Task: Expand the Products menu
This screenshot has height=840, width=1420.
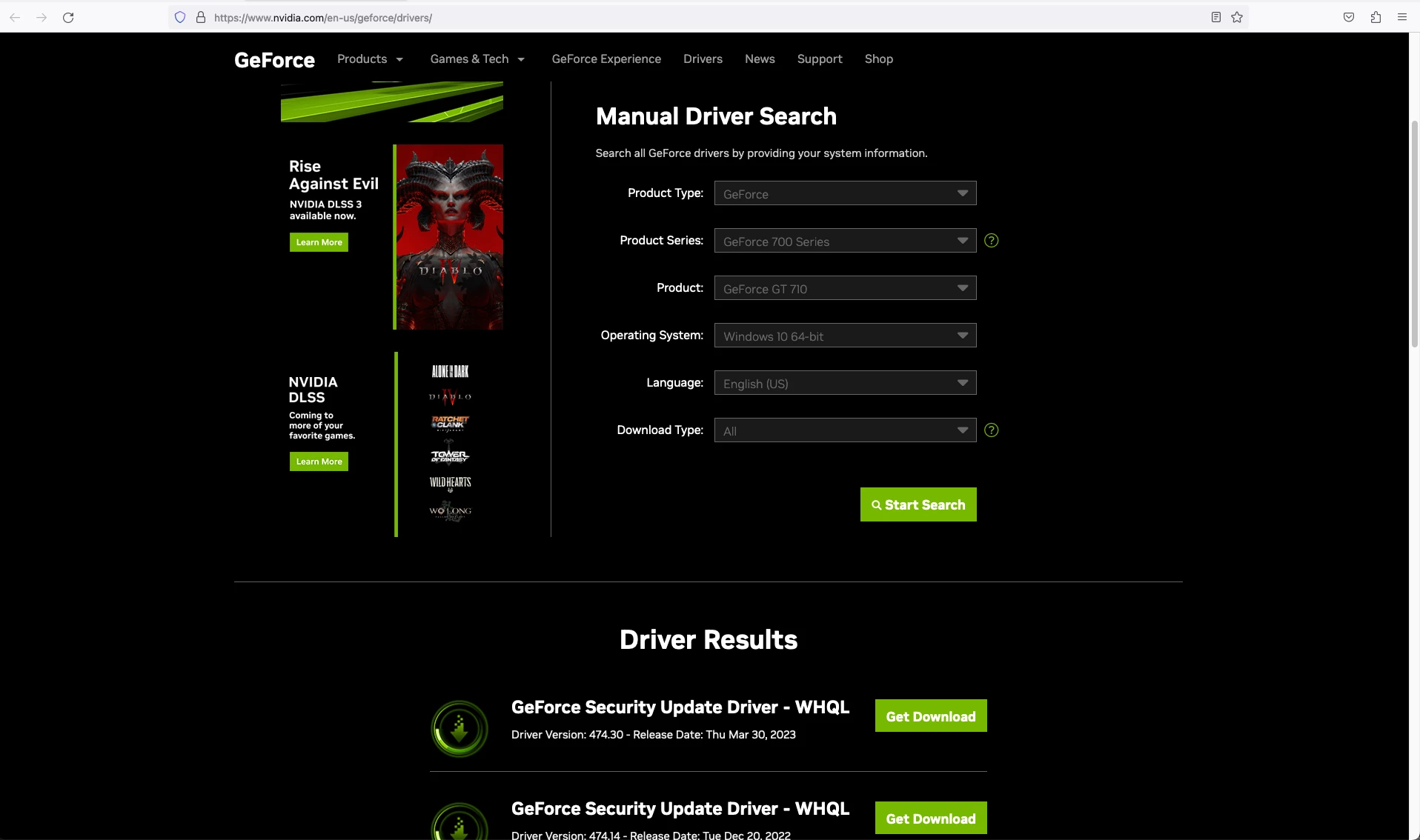Action: [x=370, y=59]
